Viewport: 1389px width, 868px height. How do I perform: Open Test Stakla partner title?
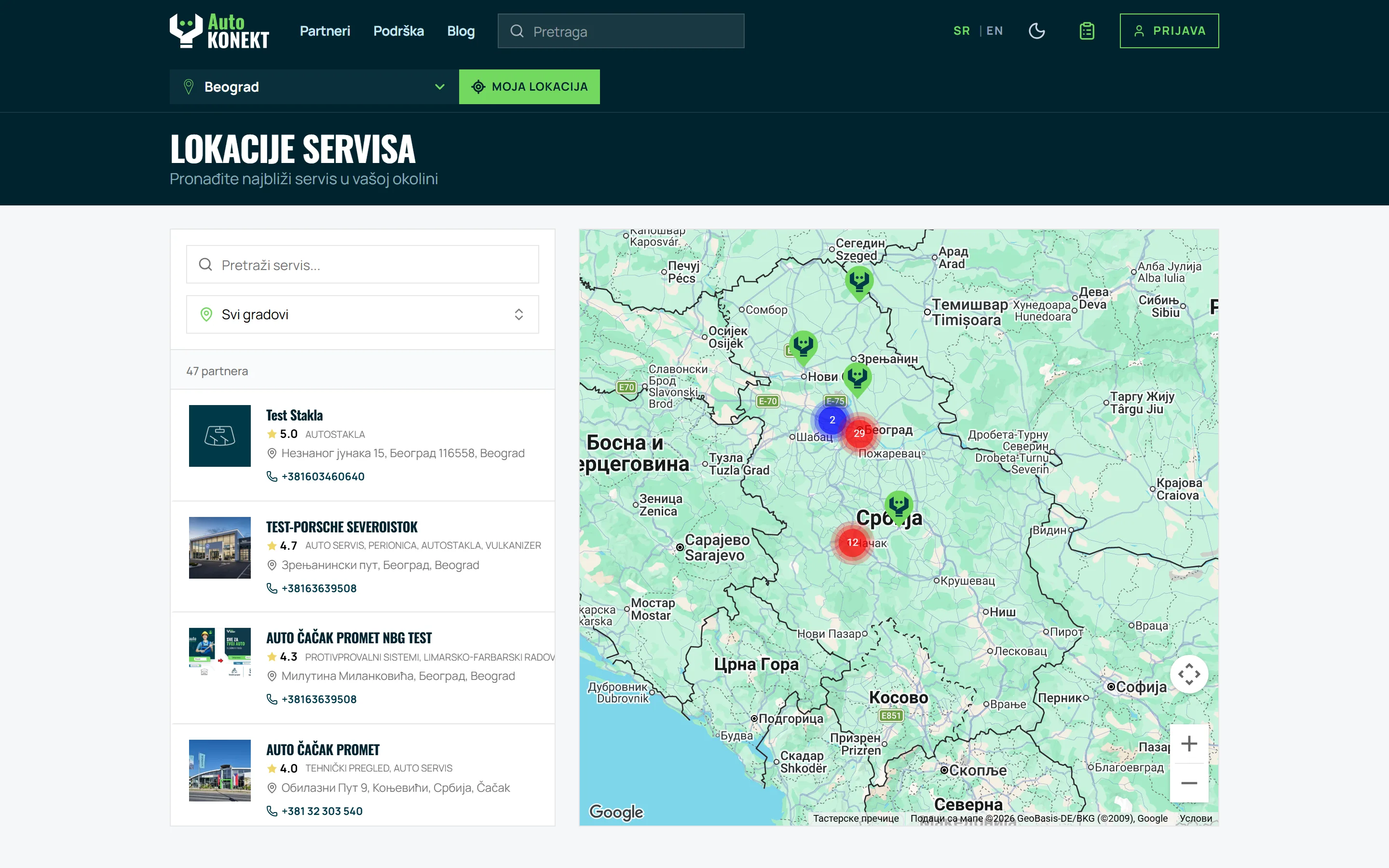[295, 415]
